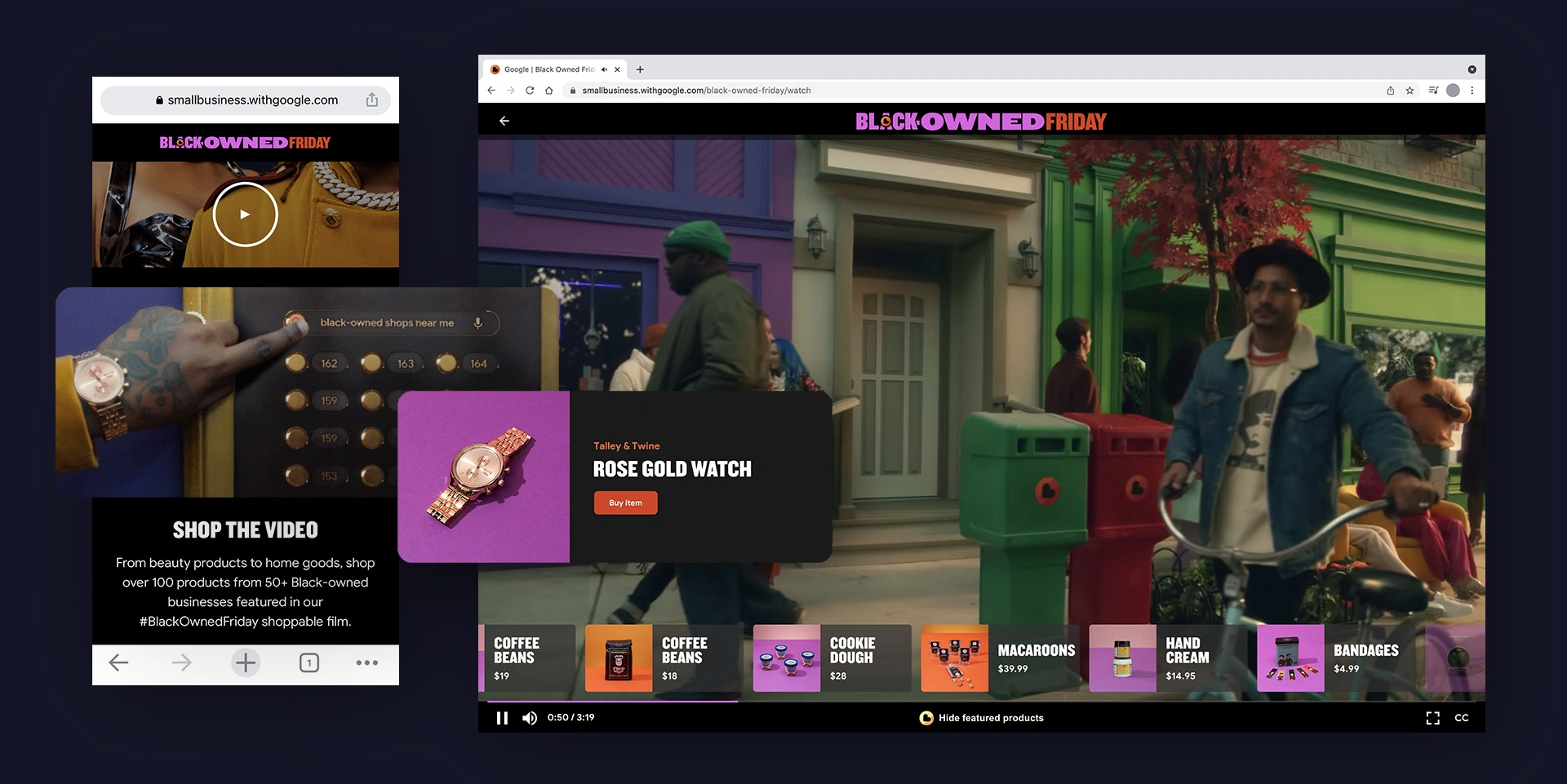This screenshot has width=1567, height=784.
Task: Click the Black Owned Friday logo in the desktop header
Action: pyautogui.click(x=981, y=122)
